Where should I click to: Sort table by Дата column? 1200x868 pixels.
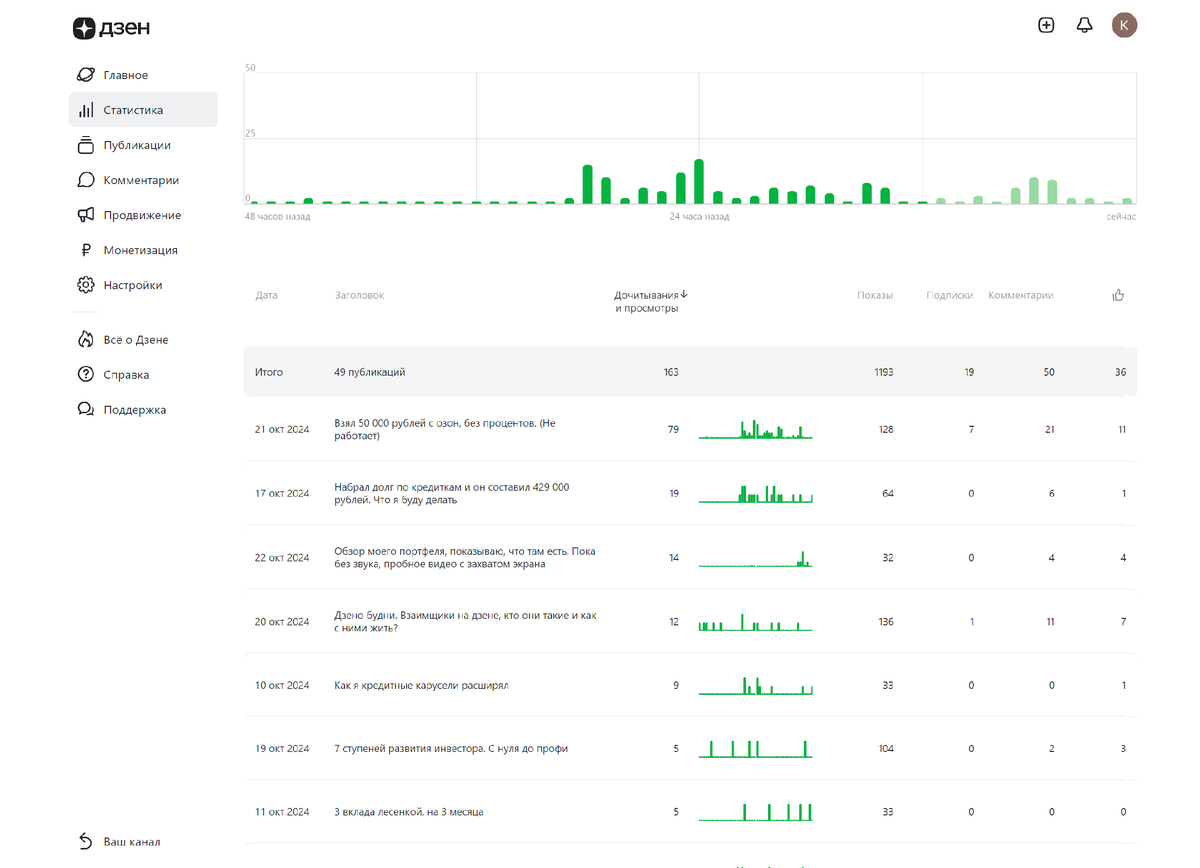click(x=266, y=295)
